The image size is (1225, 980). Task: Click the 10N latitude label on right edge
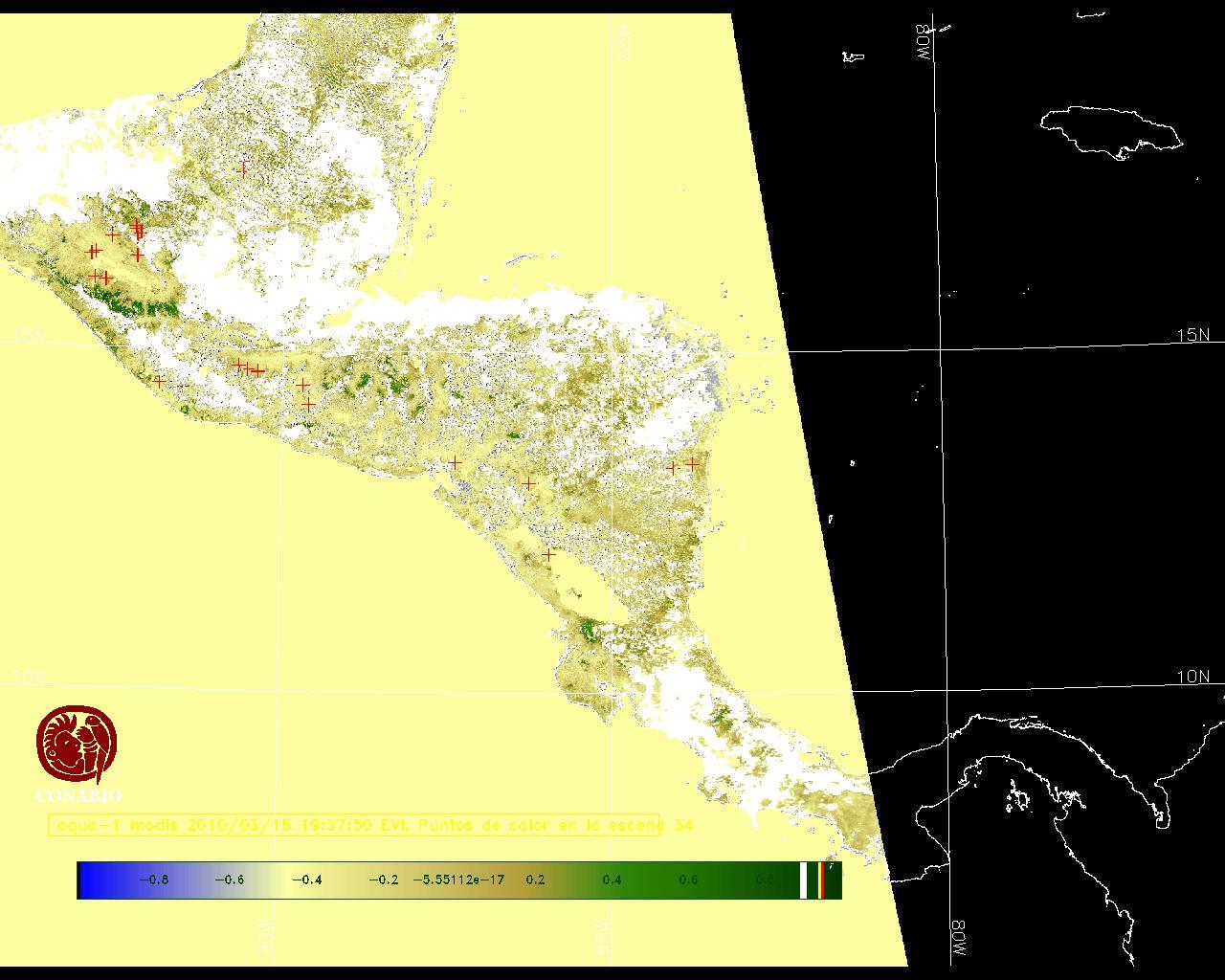point(1192,677)
